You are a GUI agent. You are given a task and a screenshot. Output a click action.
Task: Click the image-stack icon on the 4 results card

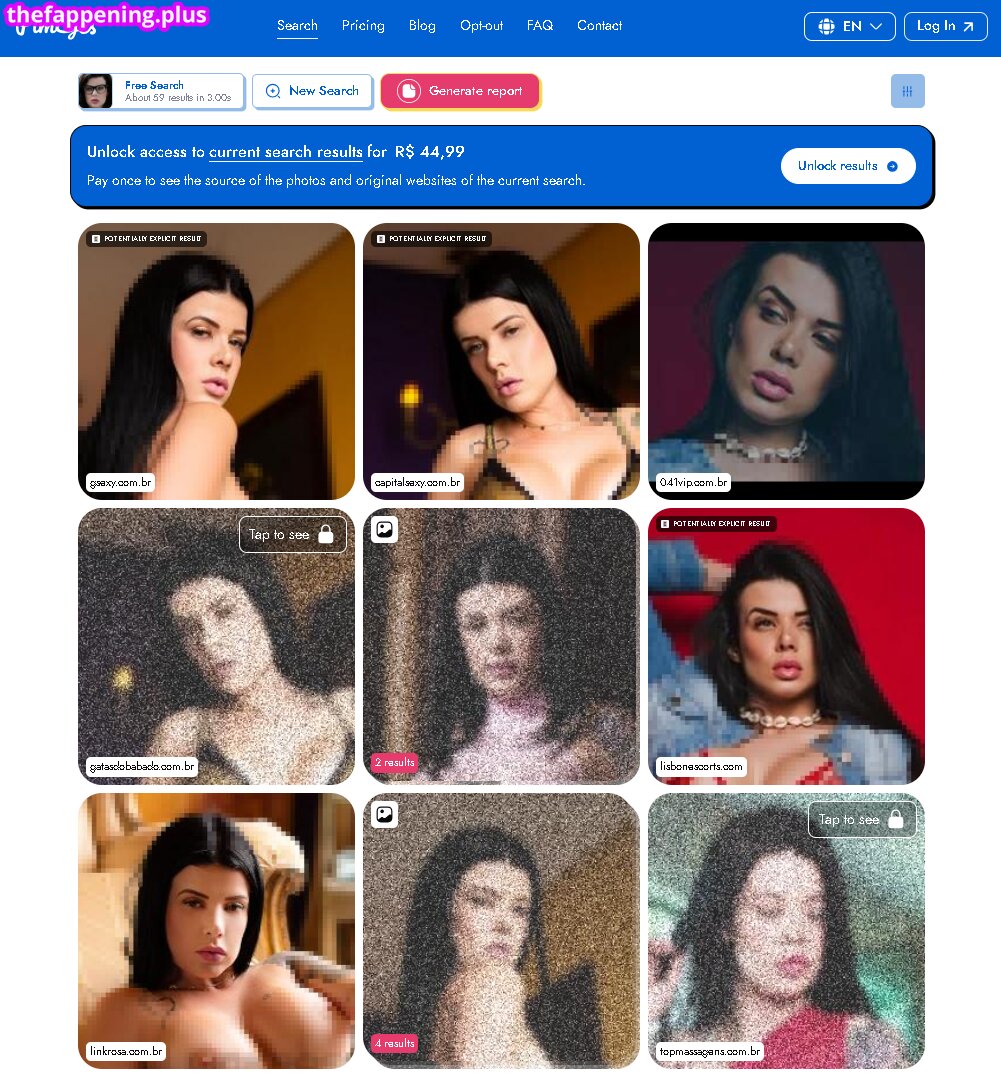(385, 814)
